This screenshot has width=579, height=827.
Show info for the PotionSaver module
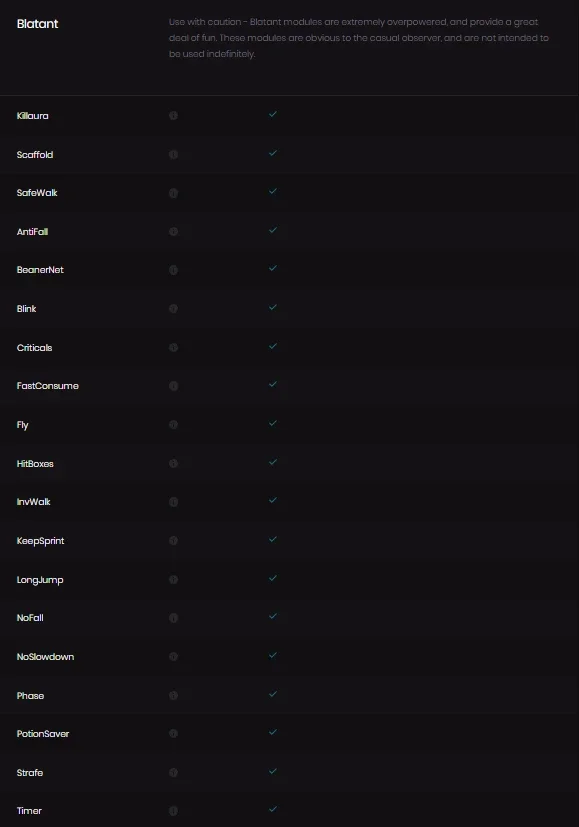[173, 734]
